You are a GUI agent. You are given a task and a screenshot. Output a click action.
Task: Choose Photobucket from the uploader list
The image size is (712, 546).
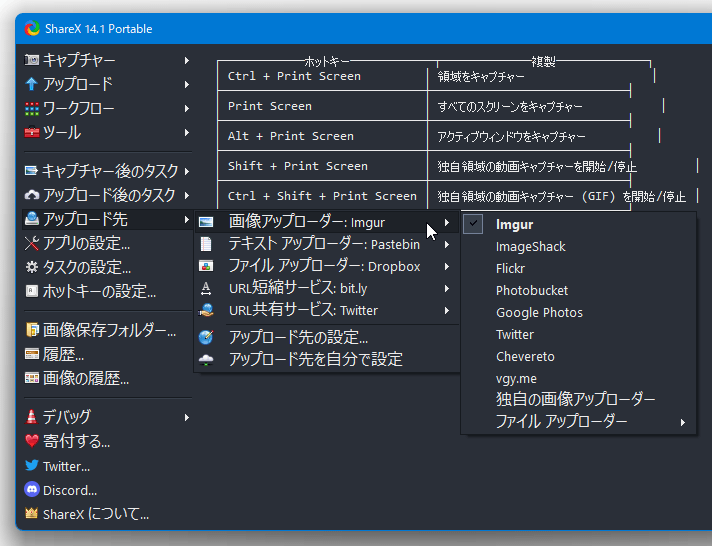(578, 290)
